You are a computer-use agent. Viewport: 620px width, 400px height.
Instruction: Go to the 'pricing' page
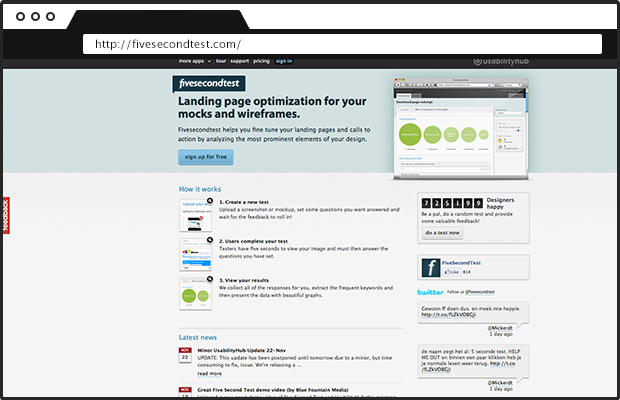(x=261, y=61)
